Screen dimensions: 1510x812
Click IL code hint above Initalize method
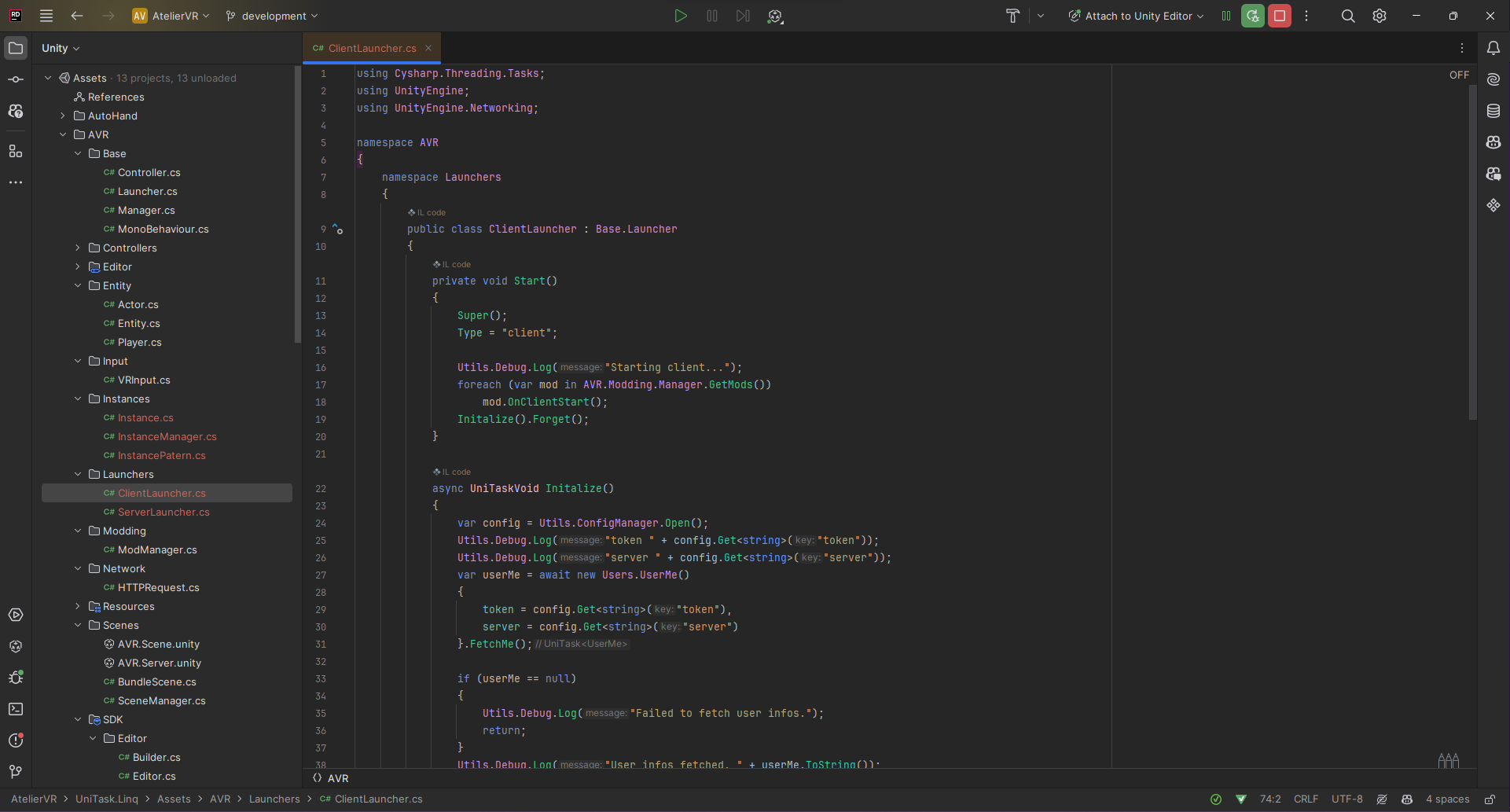(x=452, y=472)
